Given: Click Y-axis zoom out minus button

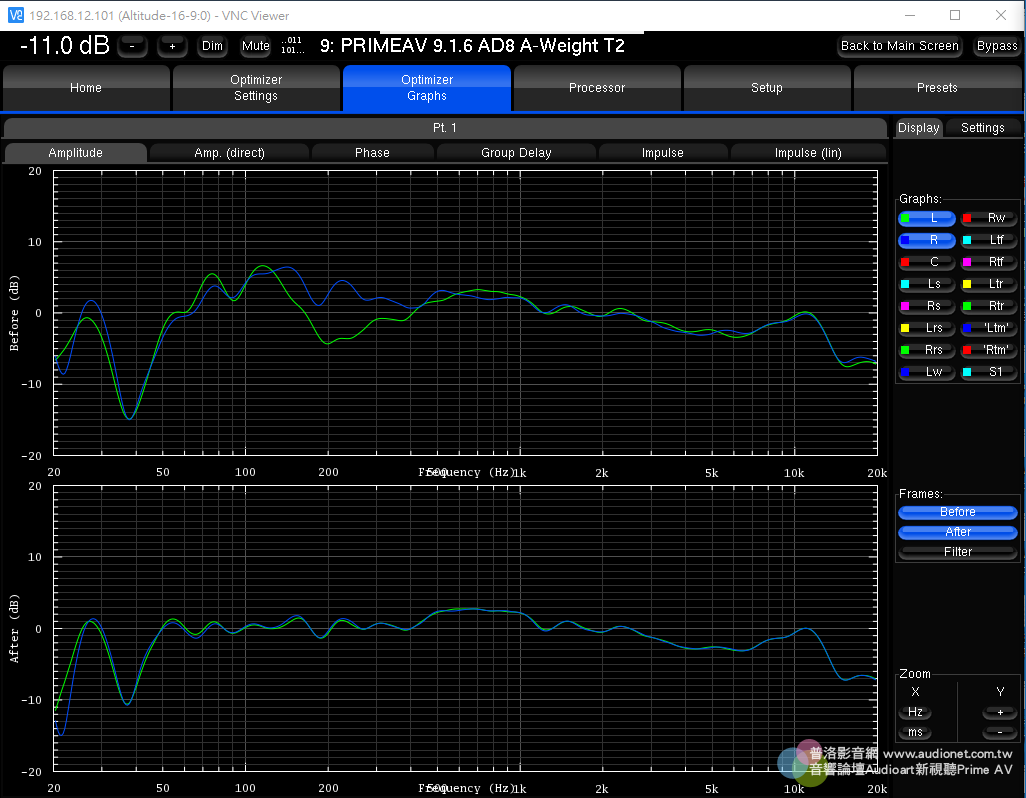Looking at the screenshot, I should click(999, 732).
